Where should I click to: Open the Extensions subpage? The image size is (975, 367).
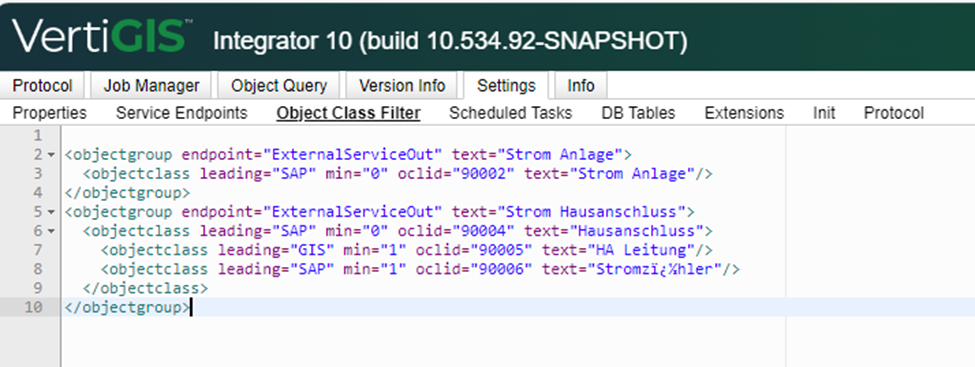[744, 113]
